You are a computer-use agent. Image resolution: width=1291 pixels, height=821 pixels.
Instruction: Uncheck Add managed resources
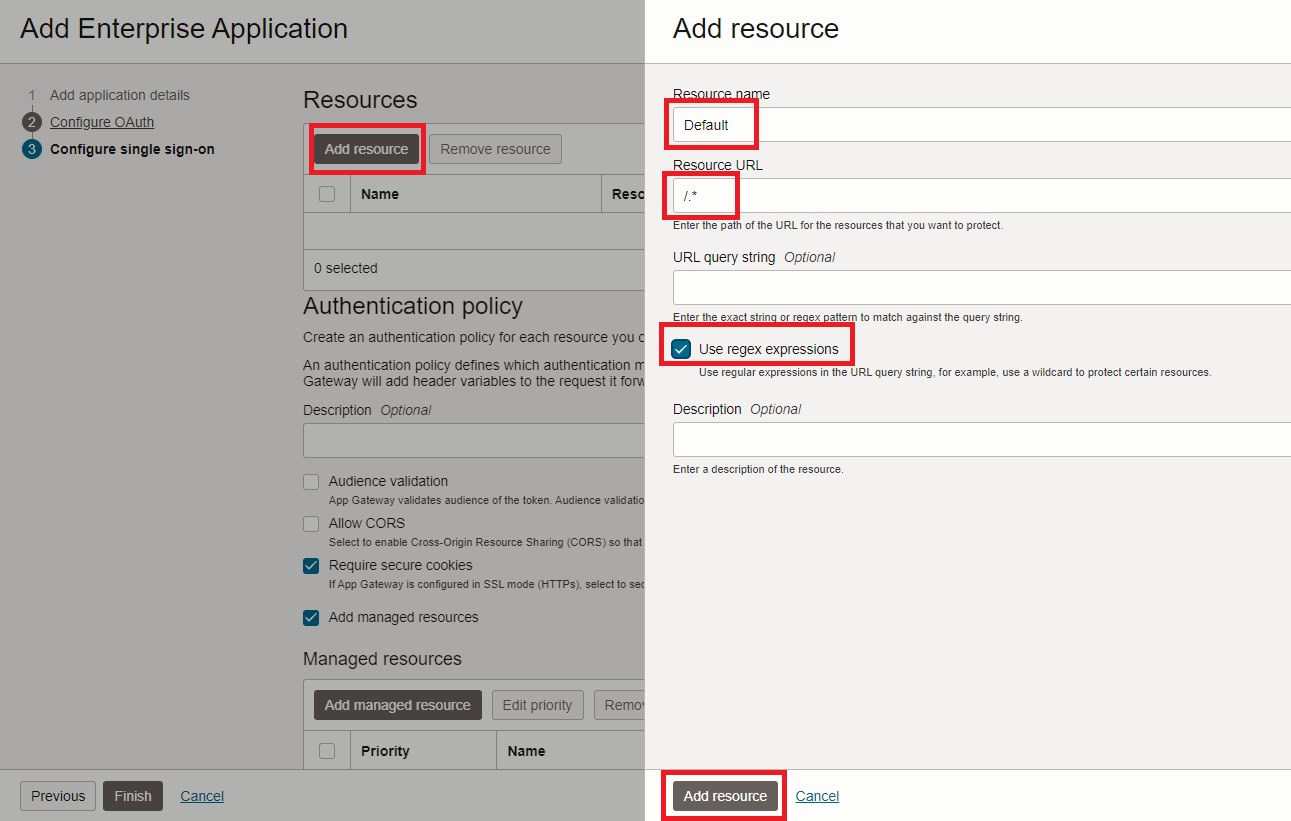click(x=311, y=617)
